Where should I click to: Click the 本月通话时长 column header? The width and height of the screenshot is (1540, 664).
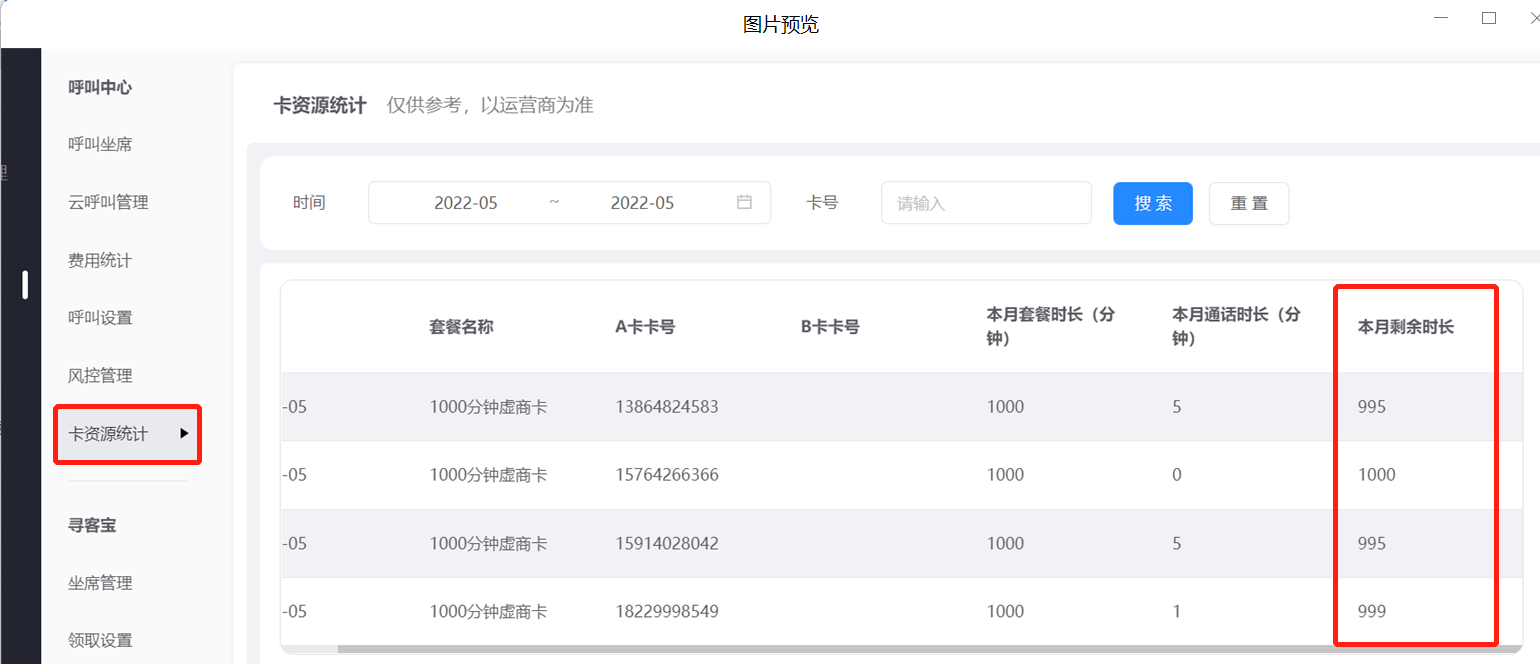tap(1236, 327)
